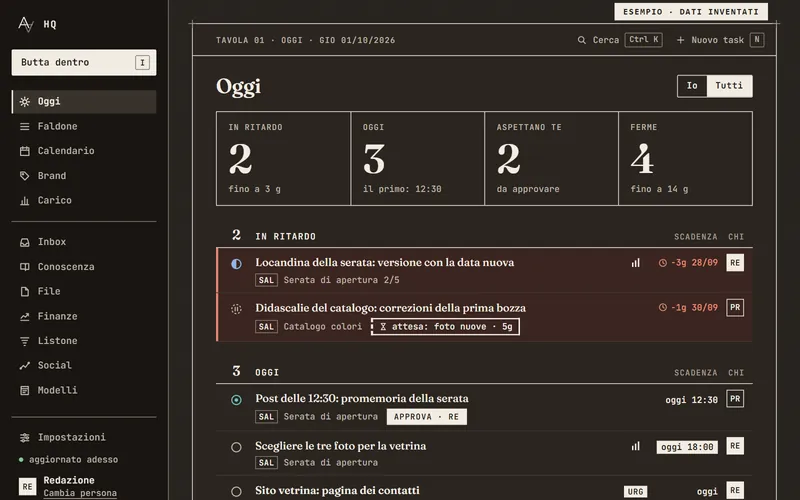
Task: Click the sun icon beside Oggi
Action: tap(24, 102)
